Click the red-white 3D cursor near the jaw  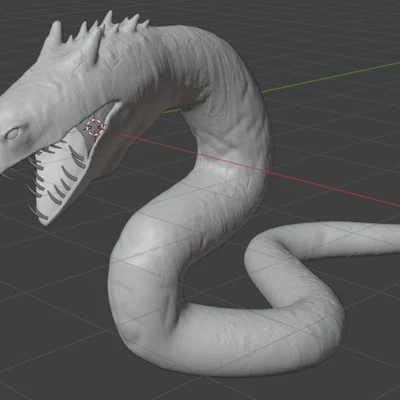point(94,127)
